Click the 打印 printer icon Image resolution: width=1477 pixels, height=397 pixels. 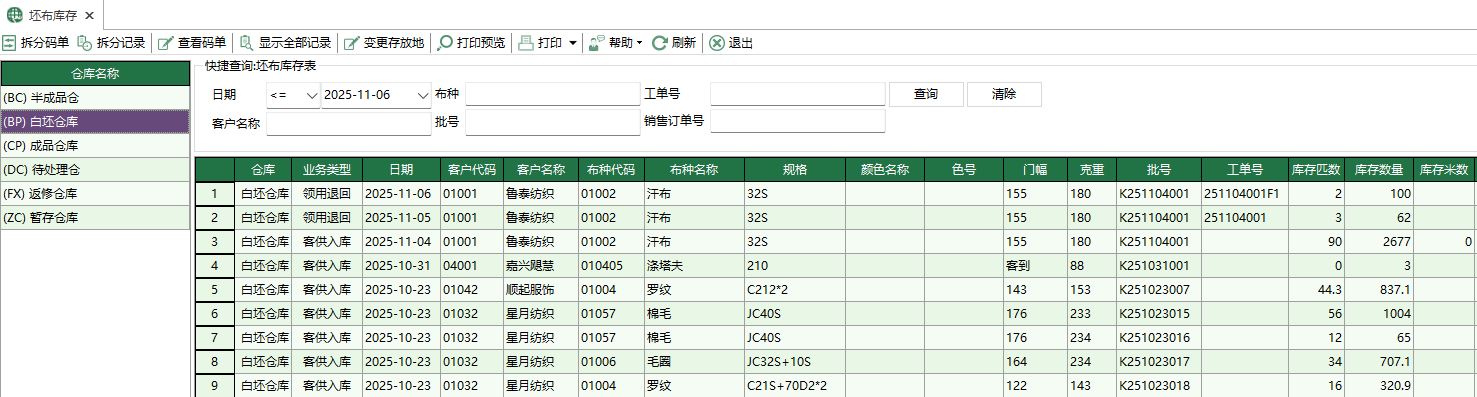click(x=526, y=43)
